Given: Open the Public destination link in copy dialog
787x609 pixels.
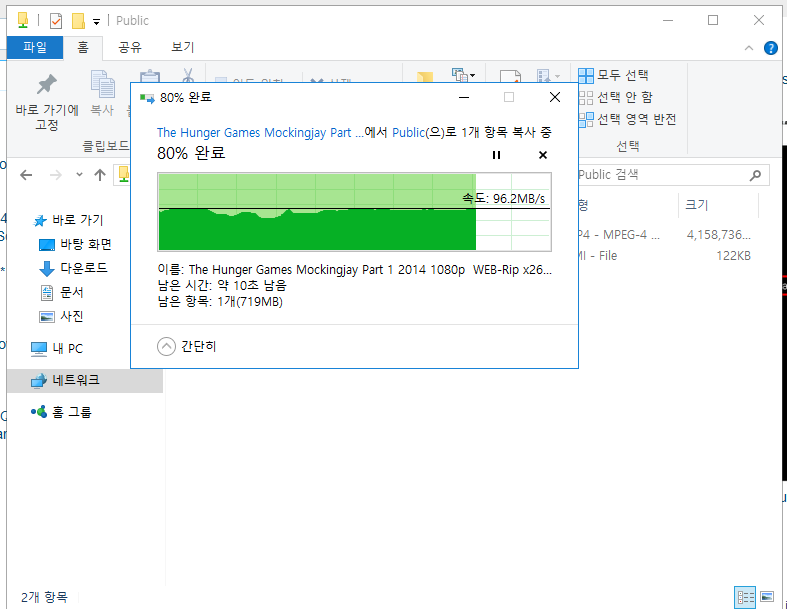Looking at the screenshot, I should tap(408, 133).
